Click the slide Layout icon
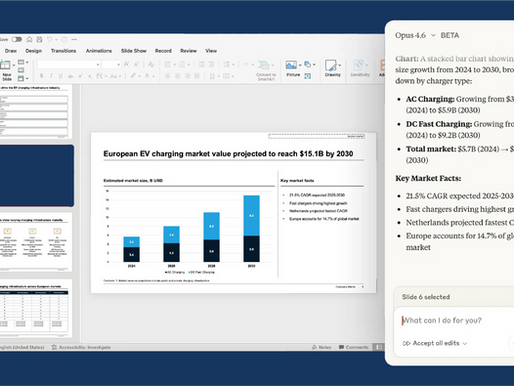The image size is (514, 386). tap(21, 62)
